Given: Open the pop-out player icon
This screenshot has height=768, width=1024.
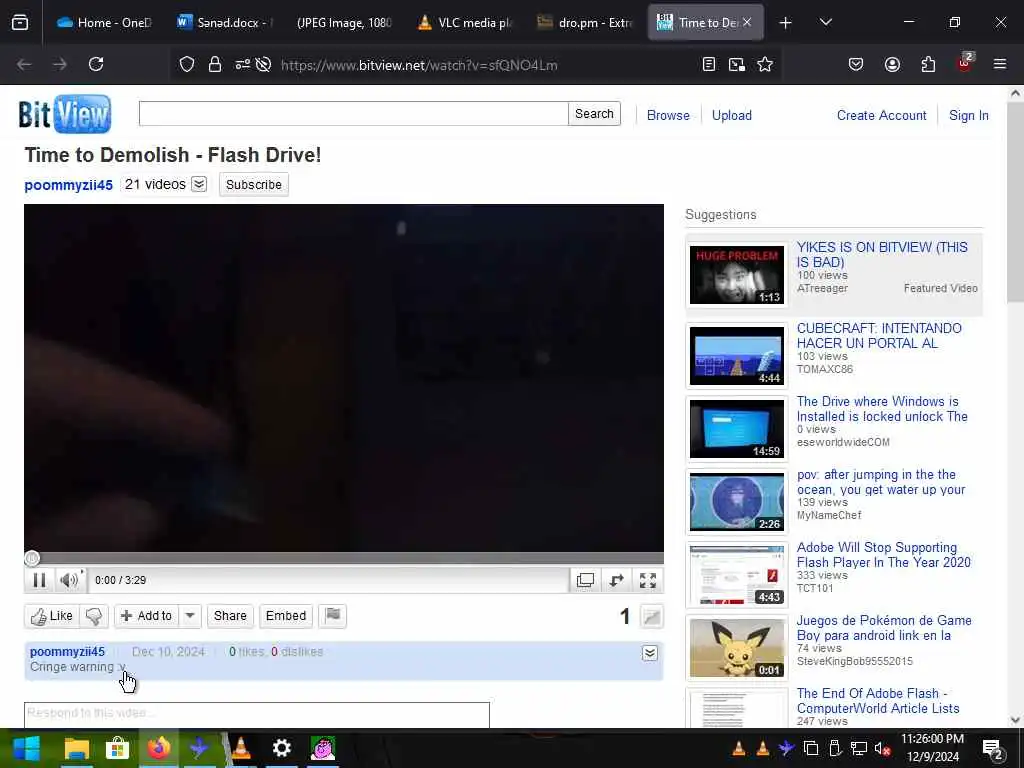Looking at the screenshot, I should [x=585, y=580].
